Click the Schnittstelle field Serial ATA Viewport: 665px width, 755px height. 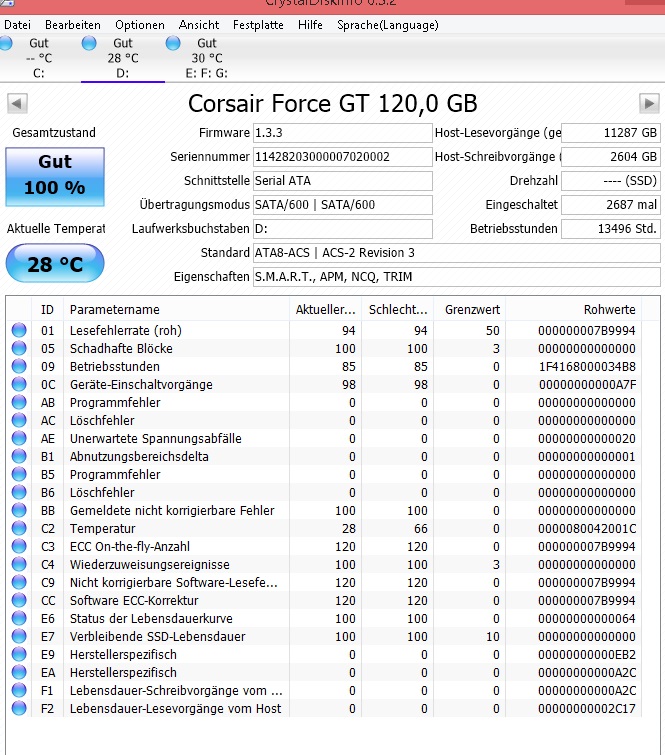pos(342,181)
